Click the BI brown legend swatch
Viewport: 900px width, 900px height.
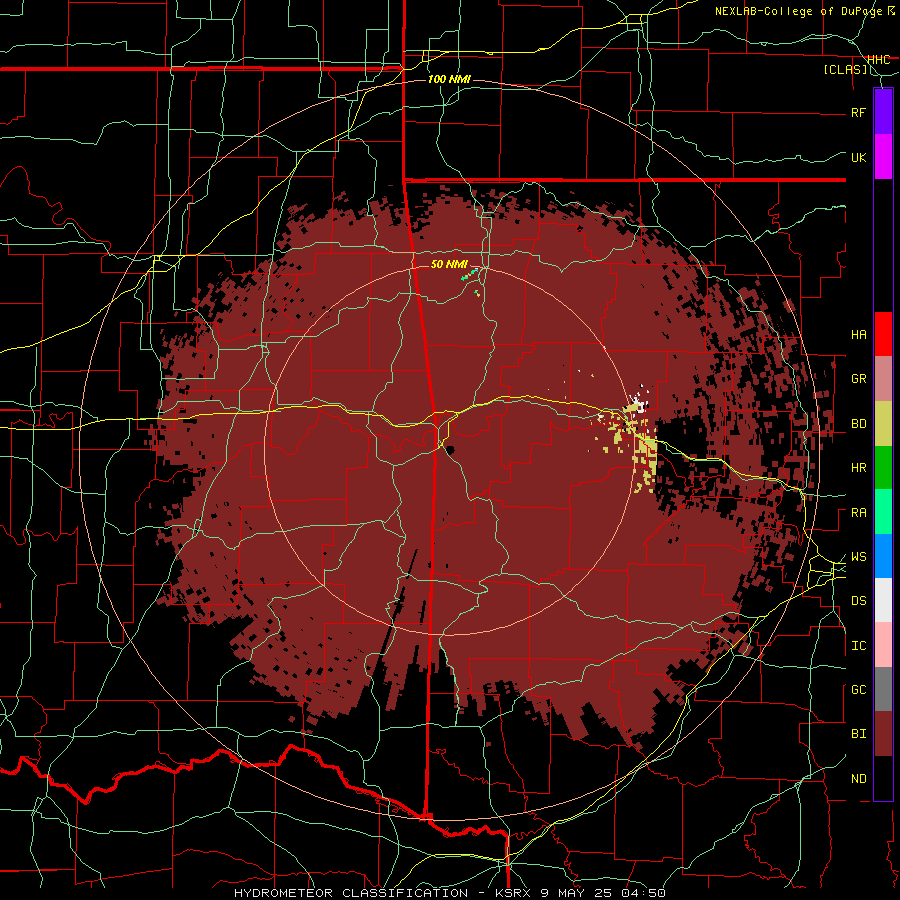(883, 734)
